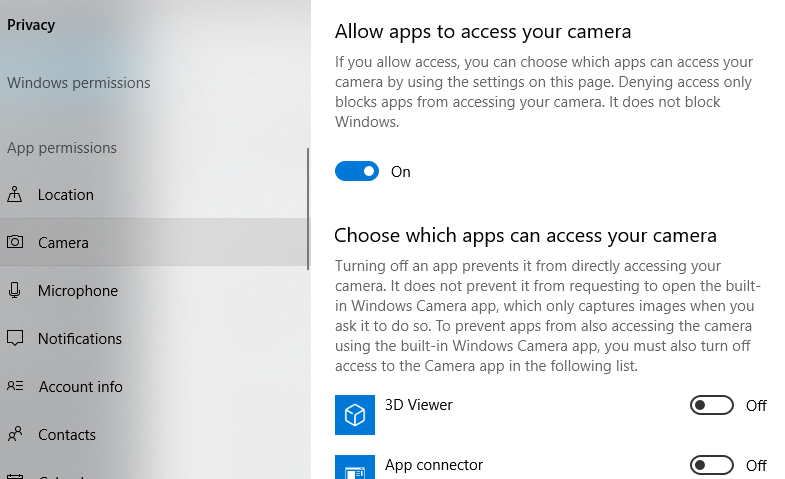Click the Account info icon
Screen dimensions: 785x479
tap(15, 386)
